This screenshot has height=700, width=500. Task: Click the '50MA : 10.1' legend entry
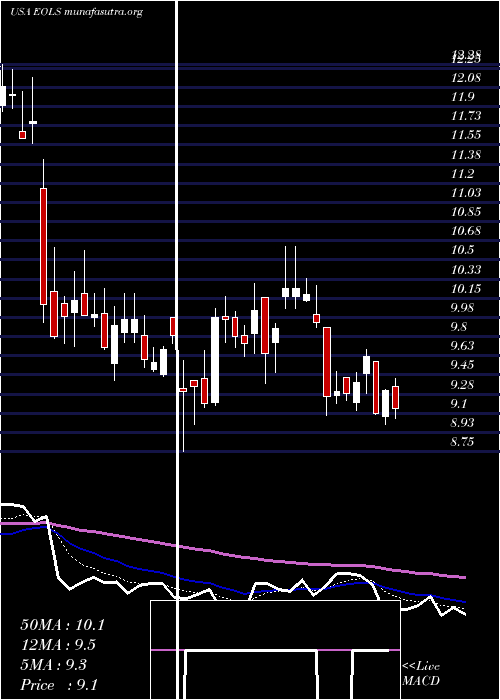tap(62, 625)
